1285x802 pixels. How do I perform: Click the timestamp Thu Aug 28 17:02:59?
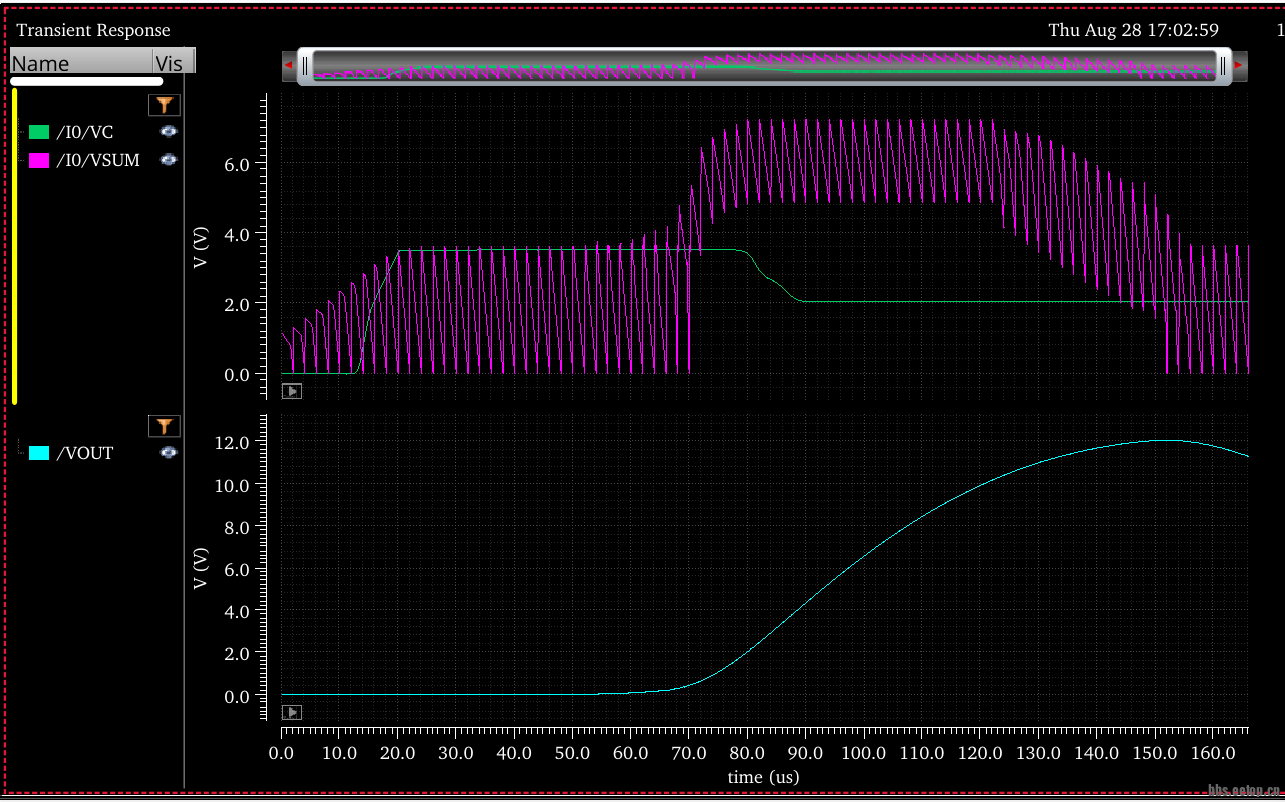pos(1133,30)
